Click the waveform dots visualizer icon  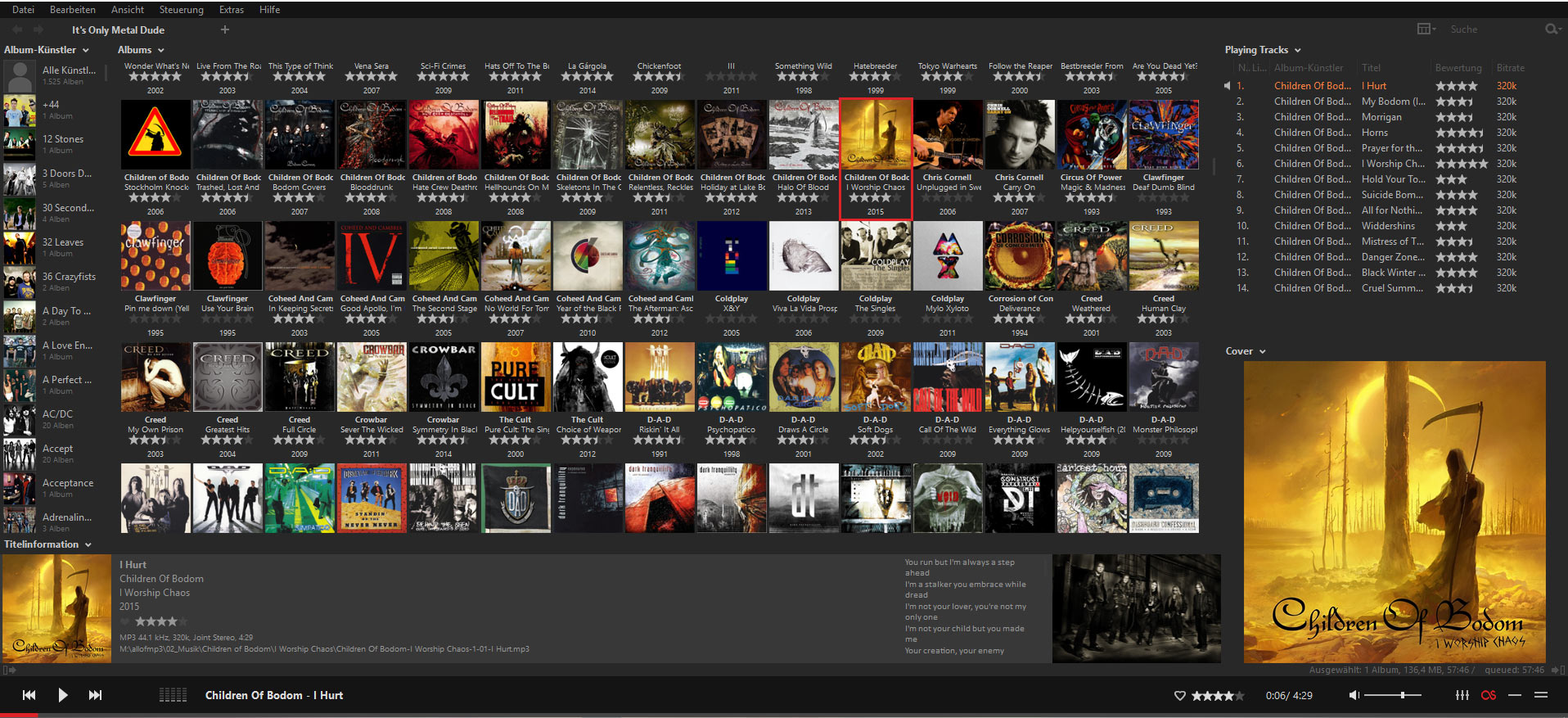click(173, 695)
